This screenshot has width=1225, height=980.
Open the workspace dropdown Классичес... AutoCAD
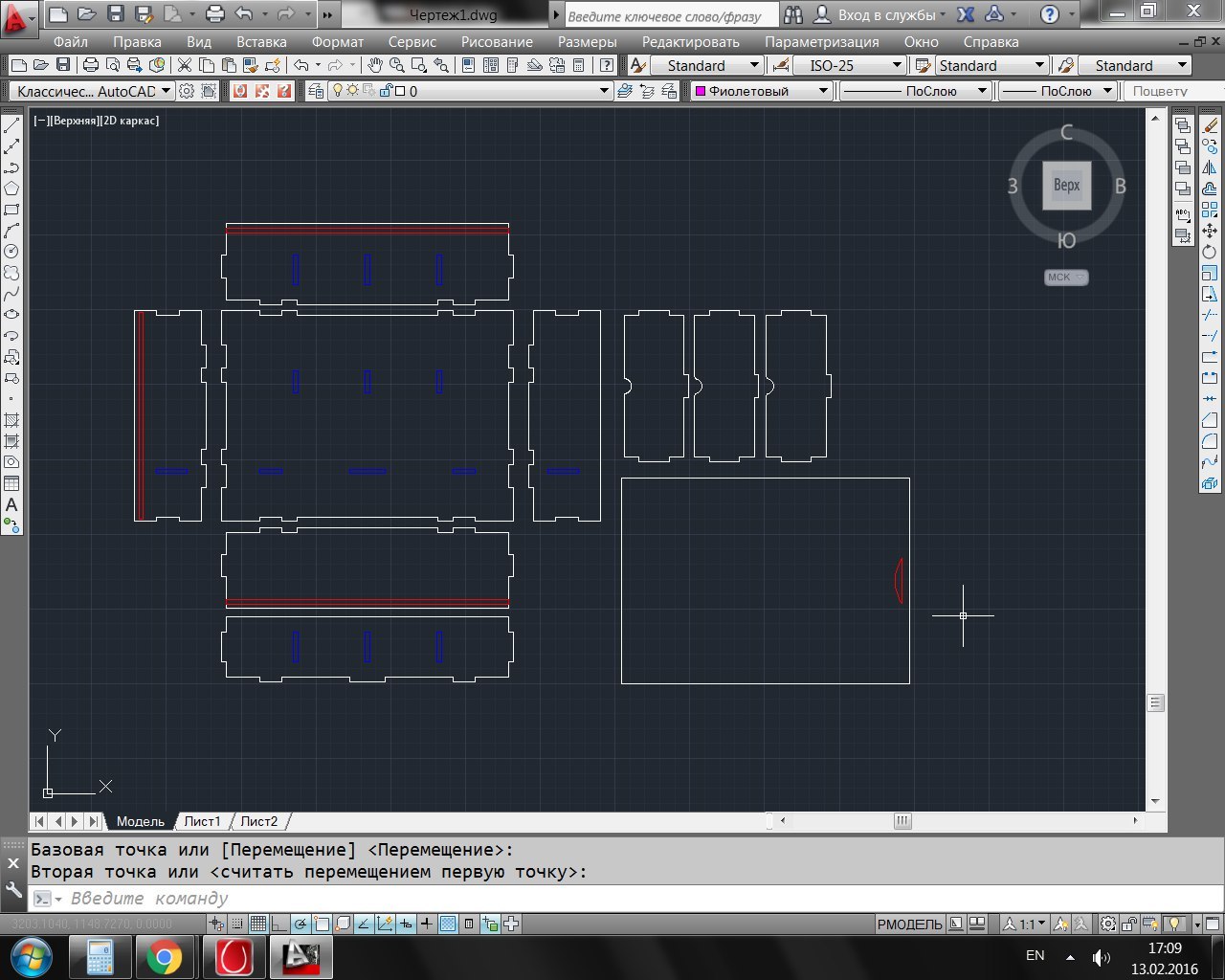91,91
